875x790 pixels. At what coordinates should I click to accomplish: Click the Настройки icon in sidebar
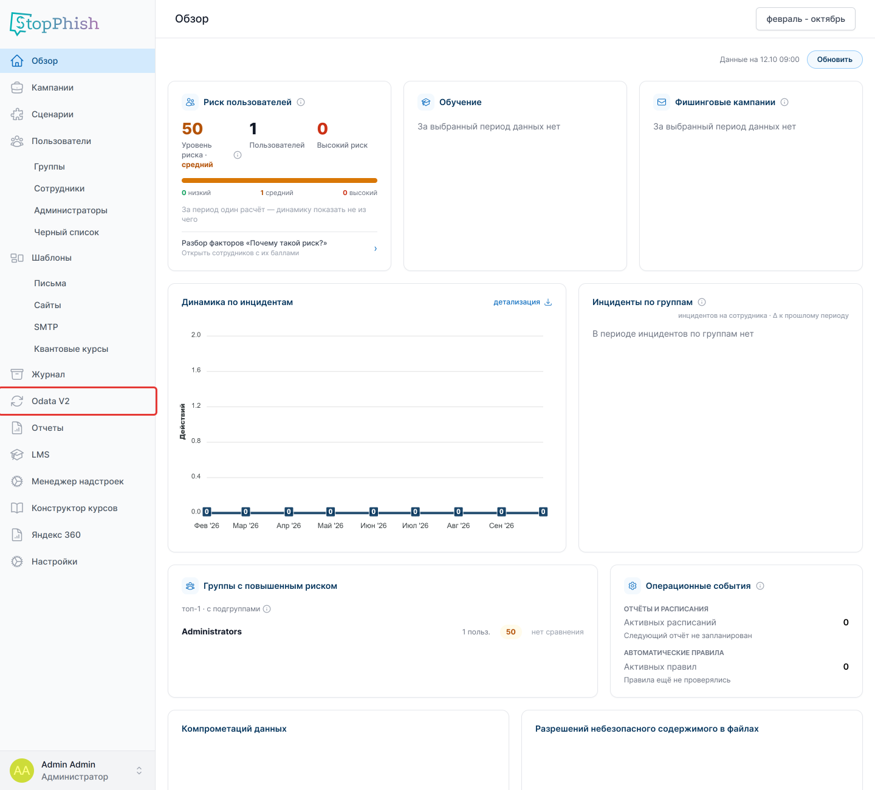pos(17,562)
